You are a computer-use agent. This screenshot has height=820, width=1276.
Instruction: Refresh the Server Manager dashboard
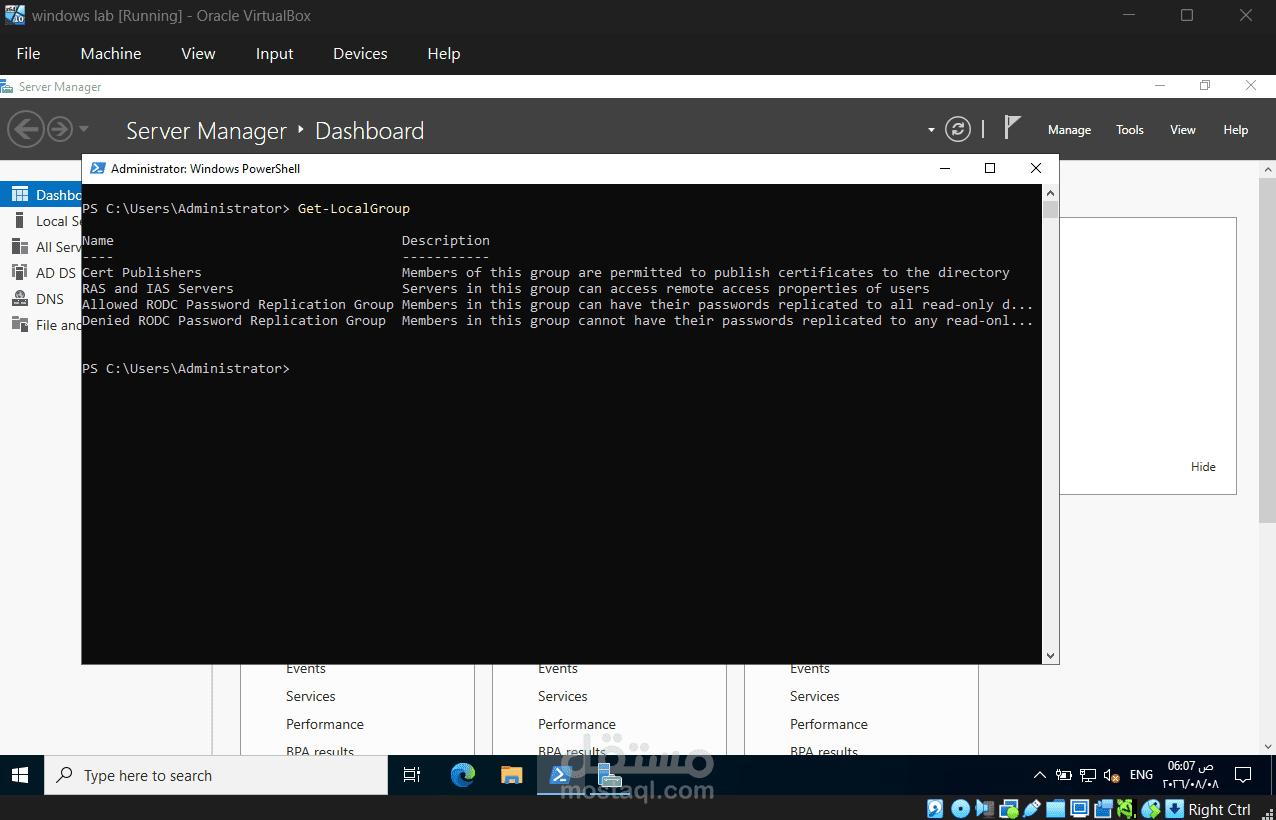tap(958, 129)
